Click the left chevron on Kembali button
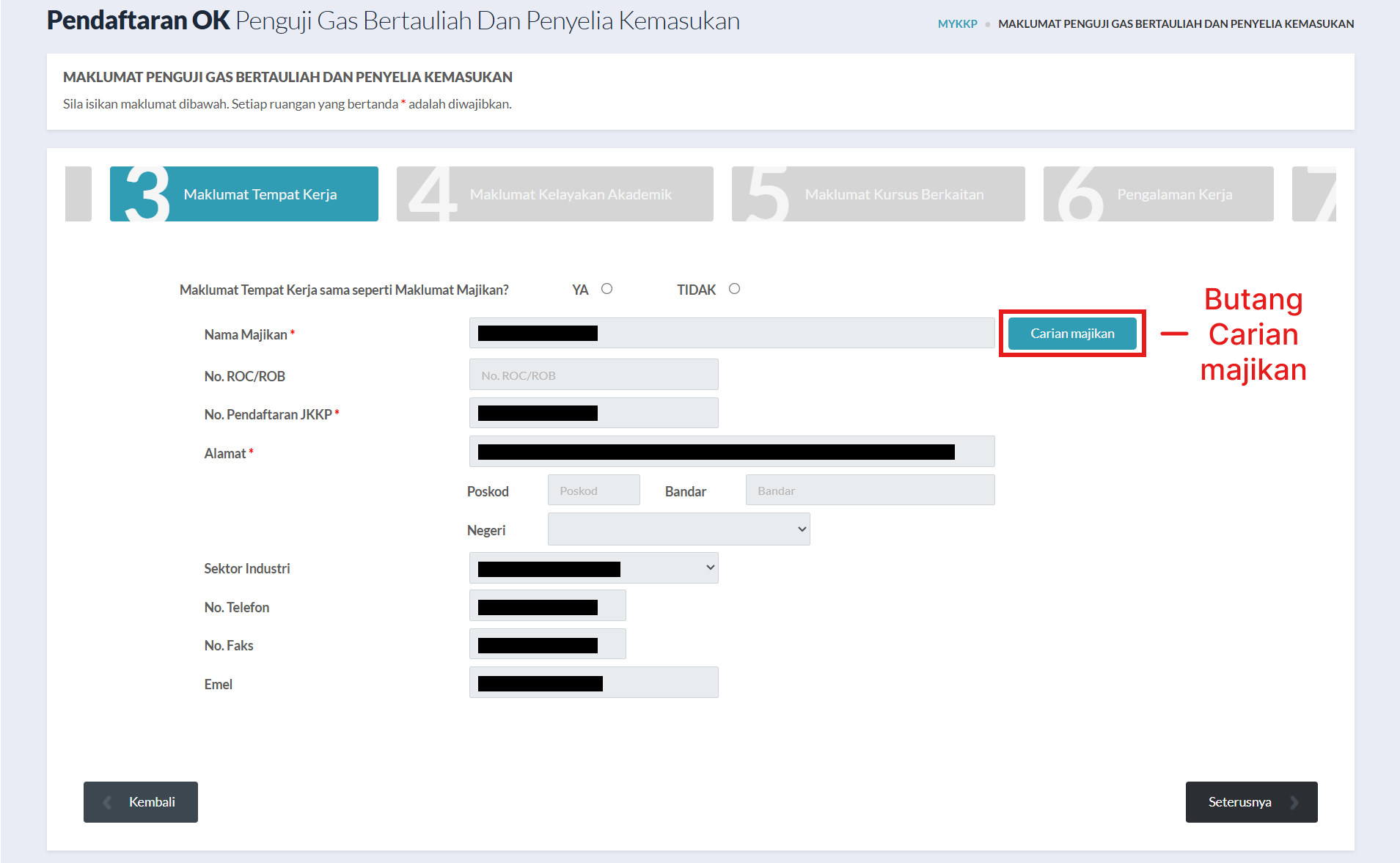This screenshot has height=863, width=1400. tap(108, 802)
